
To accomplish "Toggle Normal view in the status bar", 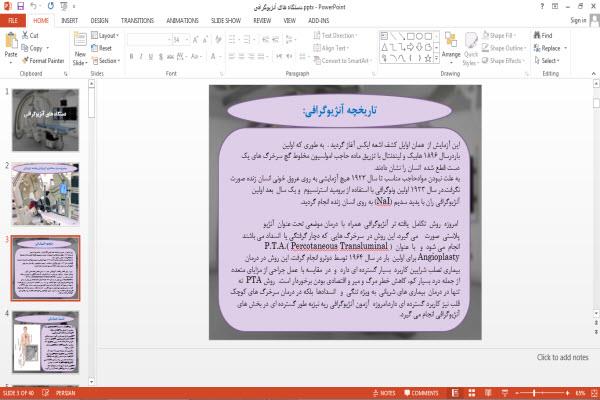I will point(455,393).
